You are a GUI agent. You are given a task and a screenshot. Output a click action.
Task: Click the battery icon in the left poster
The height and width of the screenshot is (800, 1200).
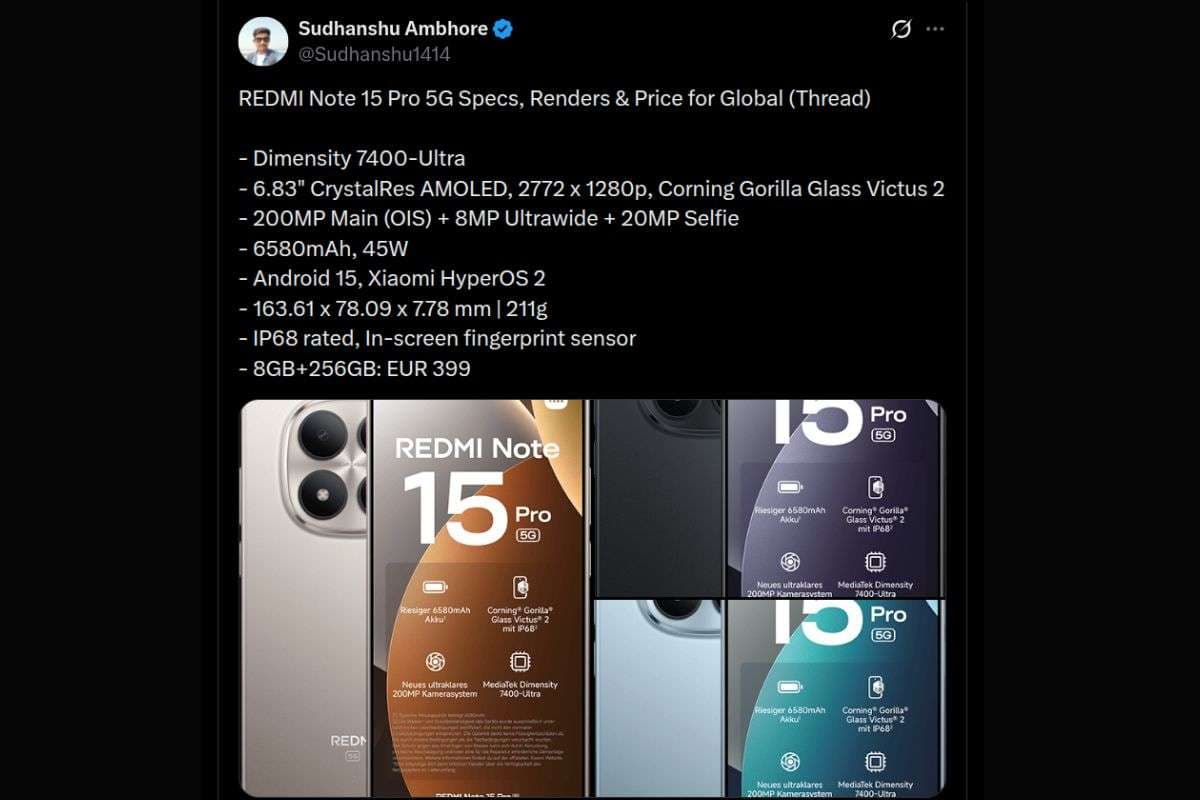[434, 587]
